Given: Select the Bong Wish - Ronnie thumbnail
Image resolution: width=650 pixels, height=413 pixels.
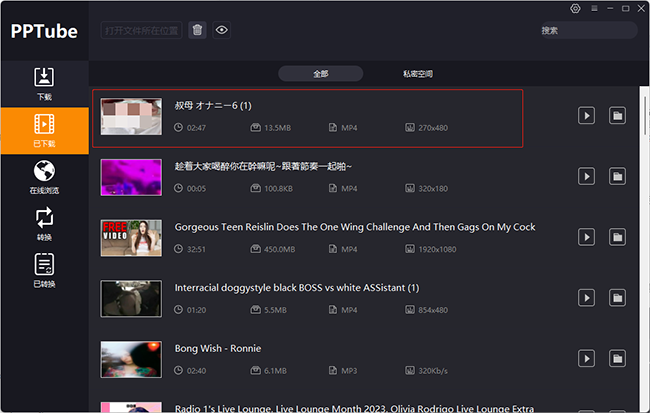Looking at the screenshot, I should (x=131, y=358).
